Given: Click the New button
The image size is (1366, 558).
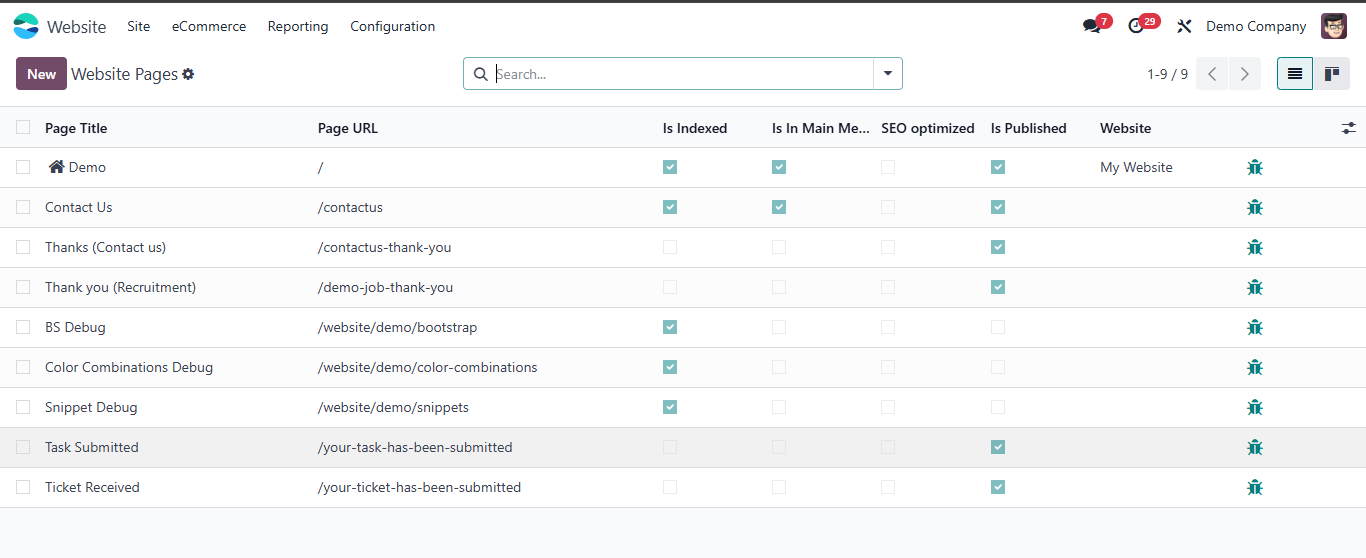Looking at the screenshot, I should pos(41,74).
